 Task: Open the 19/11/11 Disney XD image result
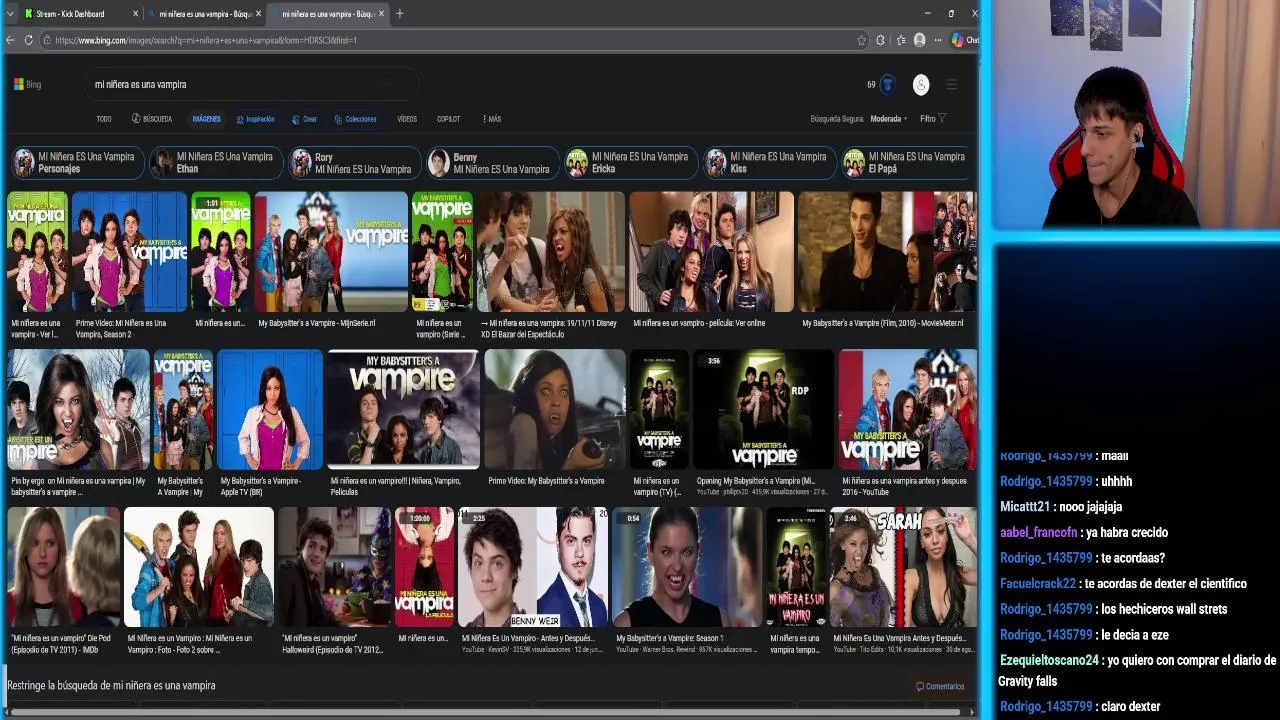(551, 252)
